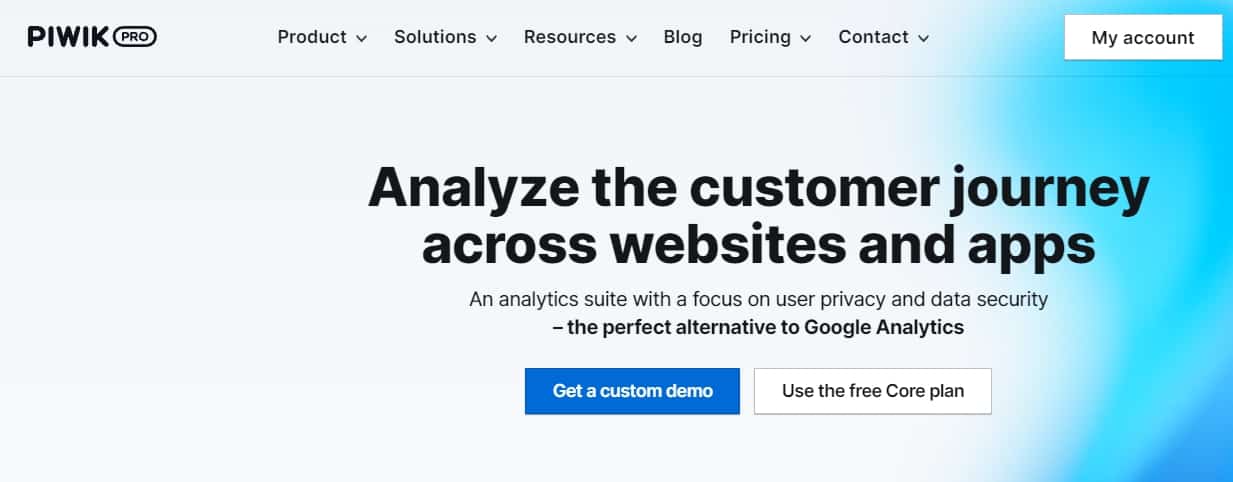Go to the Blog page
The image size is (1233, 482).
[683, 37]
